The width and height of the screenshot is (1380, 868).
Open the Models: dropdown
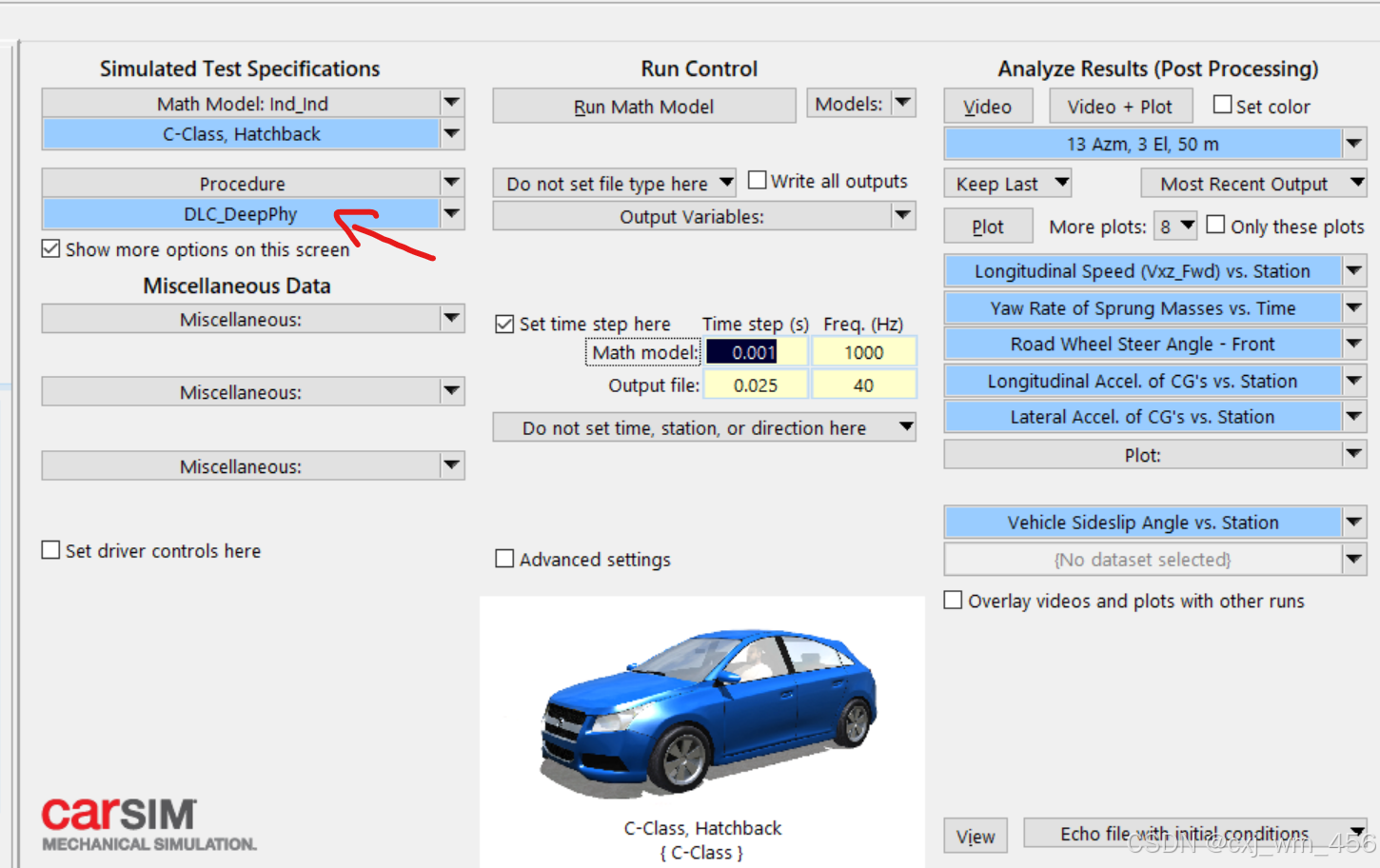(861, 103)
